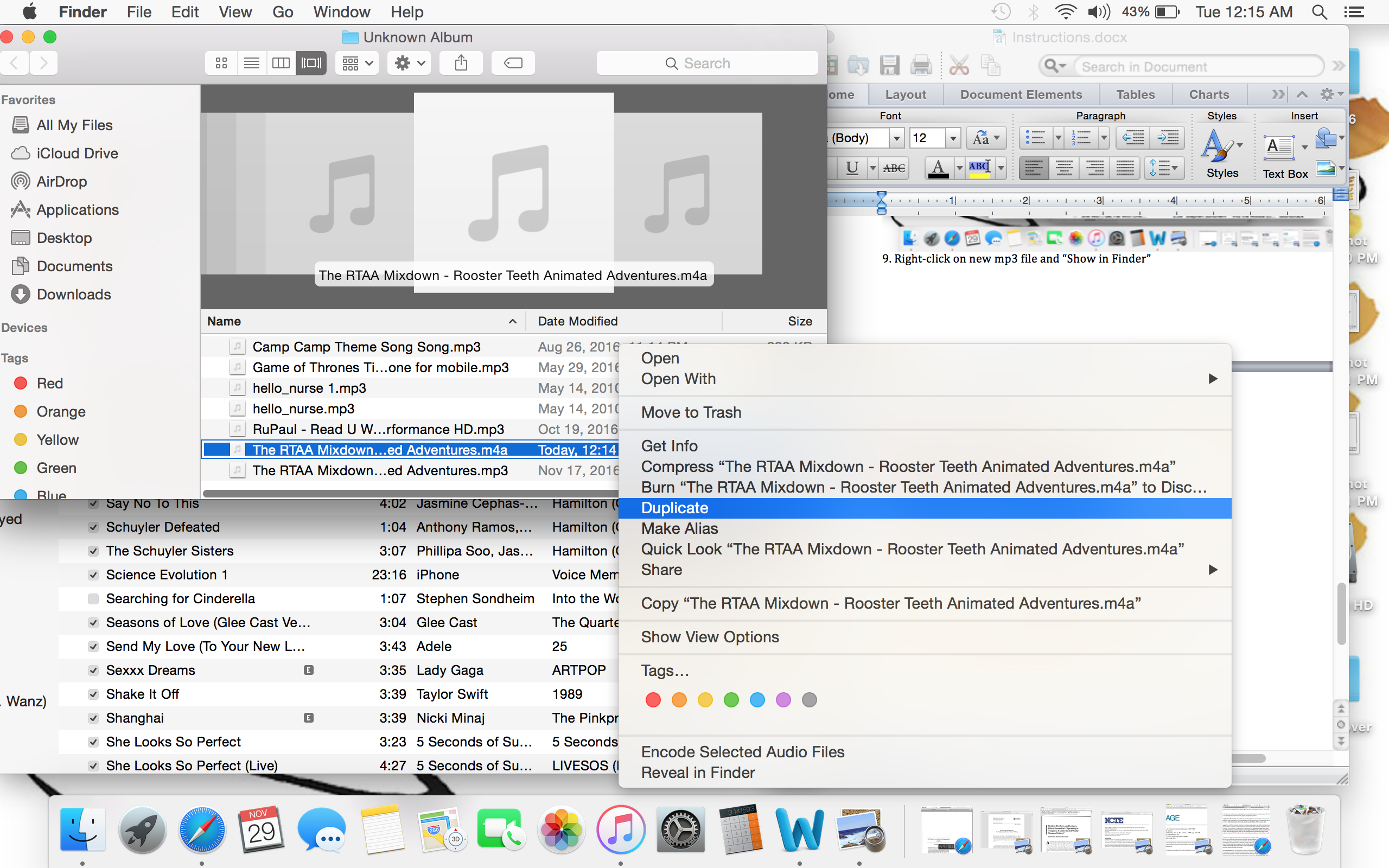Screen dimensions: 1389x868
Task: Click Word Search in Document field
Action: 1200,67
